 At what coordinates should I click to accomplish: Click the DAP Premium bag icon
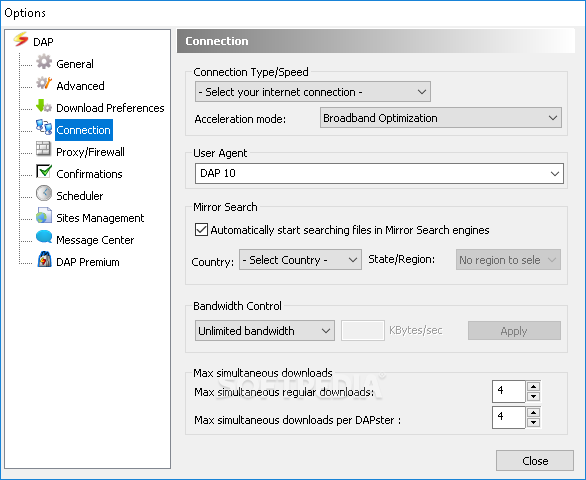coord(44,259)
